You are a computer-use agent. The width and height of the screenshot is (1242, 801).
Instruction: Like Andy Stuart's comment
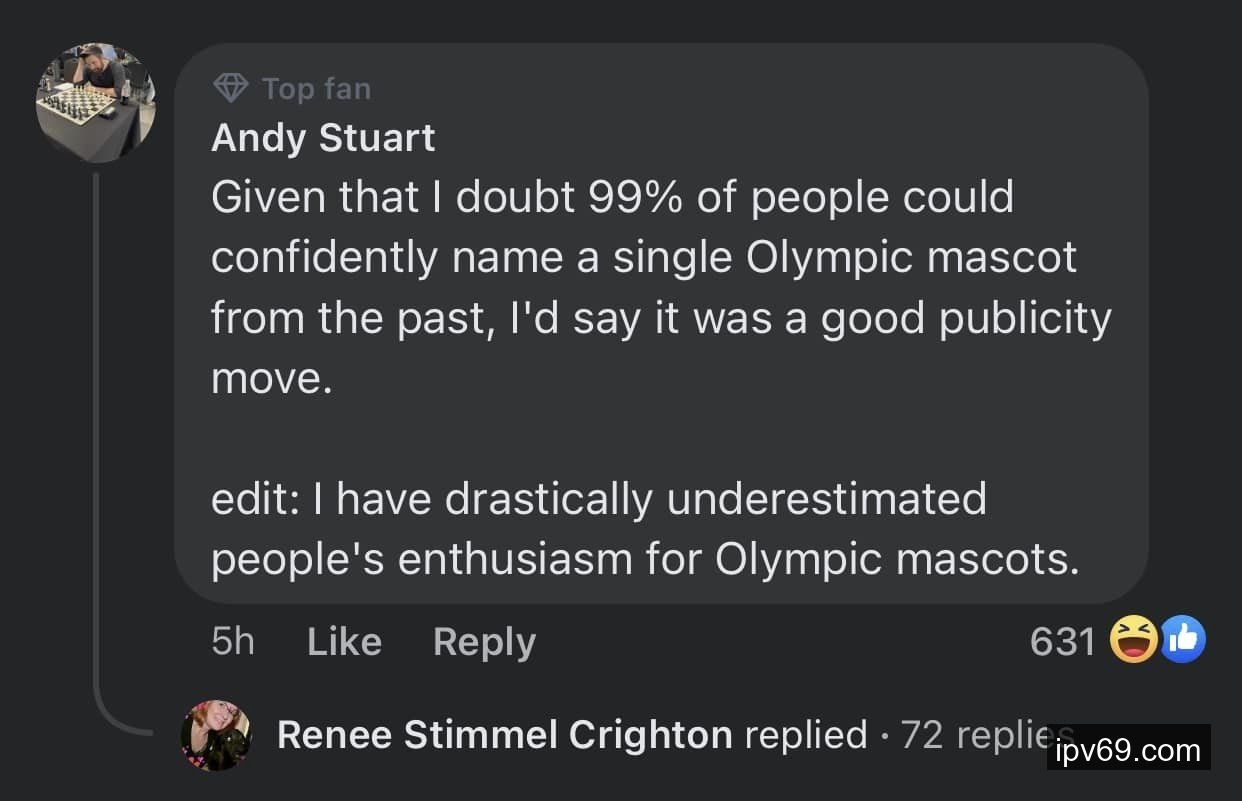[344, 642]
